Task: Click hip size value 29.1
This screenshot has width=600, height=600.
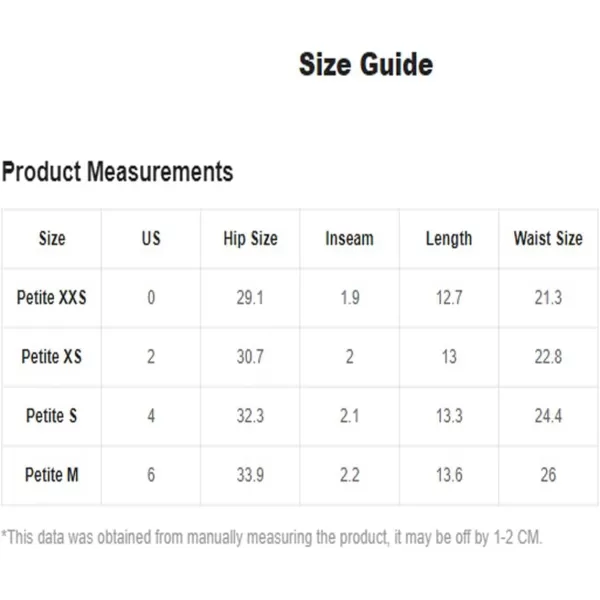Action: 250,298
